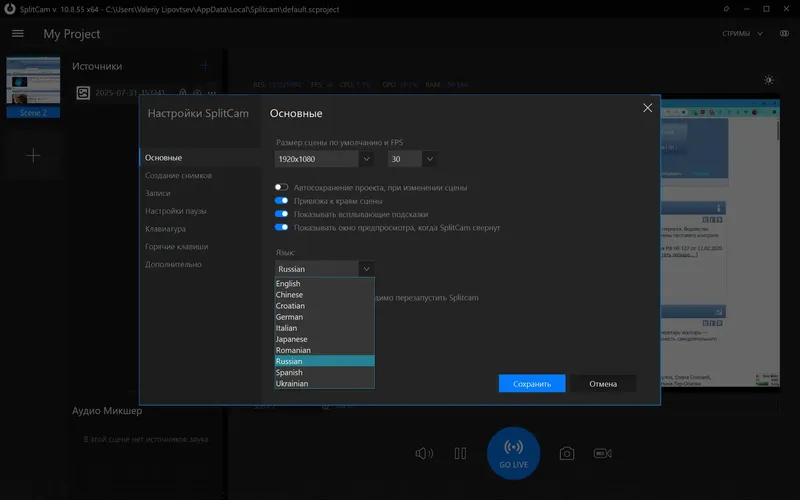Screen dimensions: 800x500
Task: Take a snapshot with the camera icon
Action: (x=567, y=453)
